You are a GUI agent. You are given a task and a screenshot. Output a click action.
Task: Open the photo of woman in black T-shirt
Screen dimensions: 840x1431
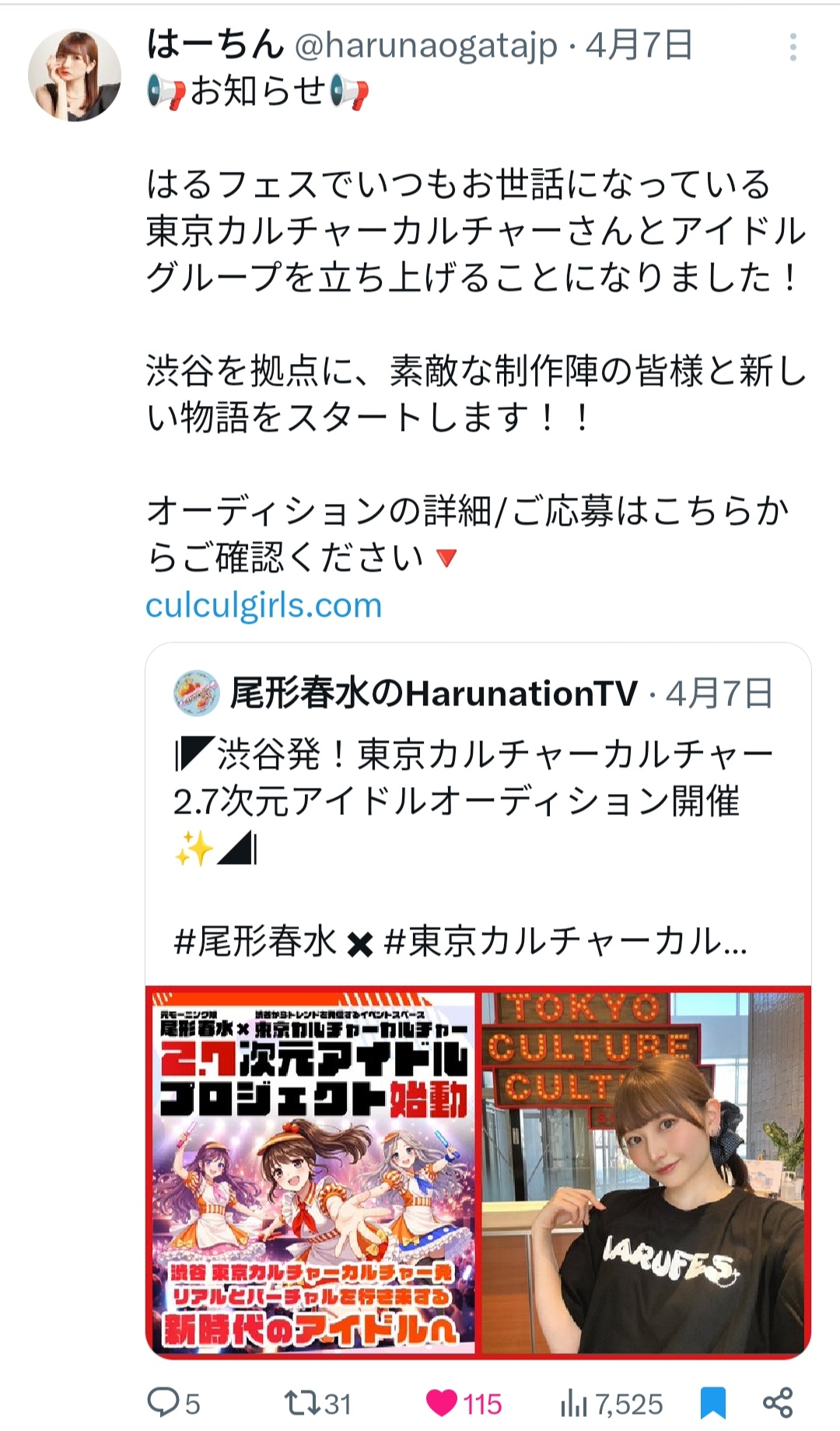(645, 1172)
